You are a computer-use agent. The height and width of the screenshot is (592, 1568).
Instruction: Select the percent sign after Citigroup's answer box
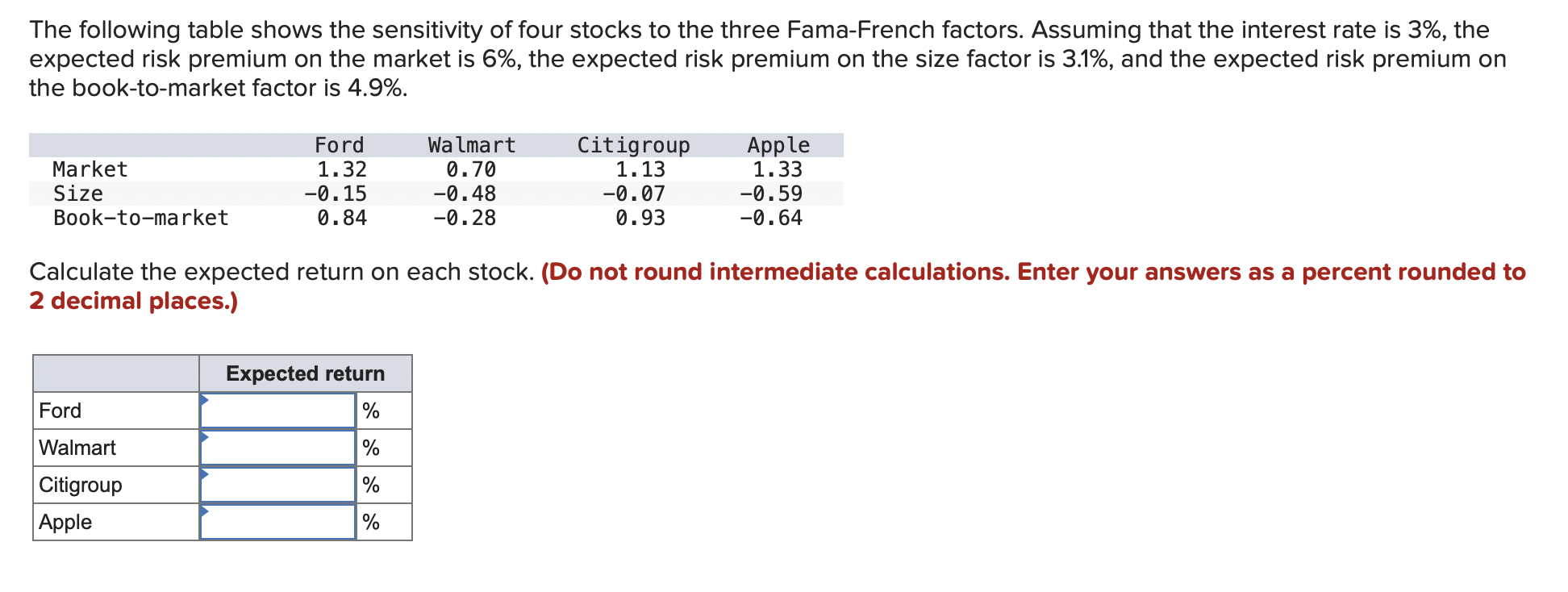[372, 485]
